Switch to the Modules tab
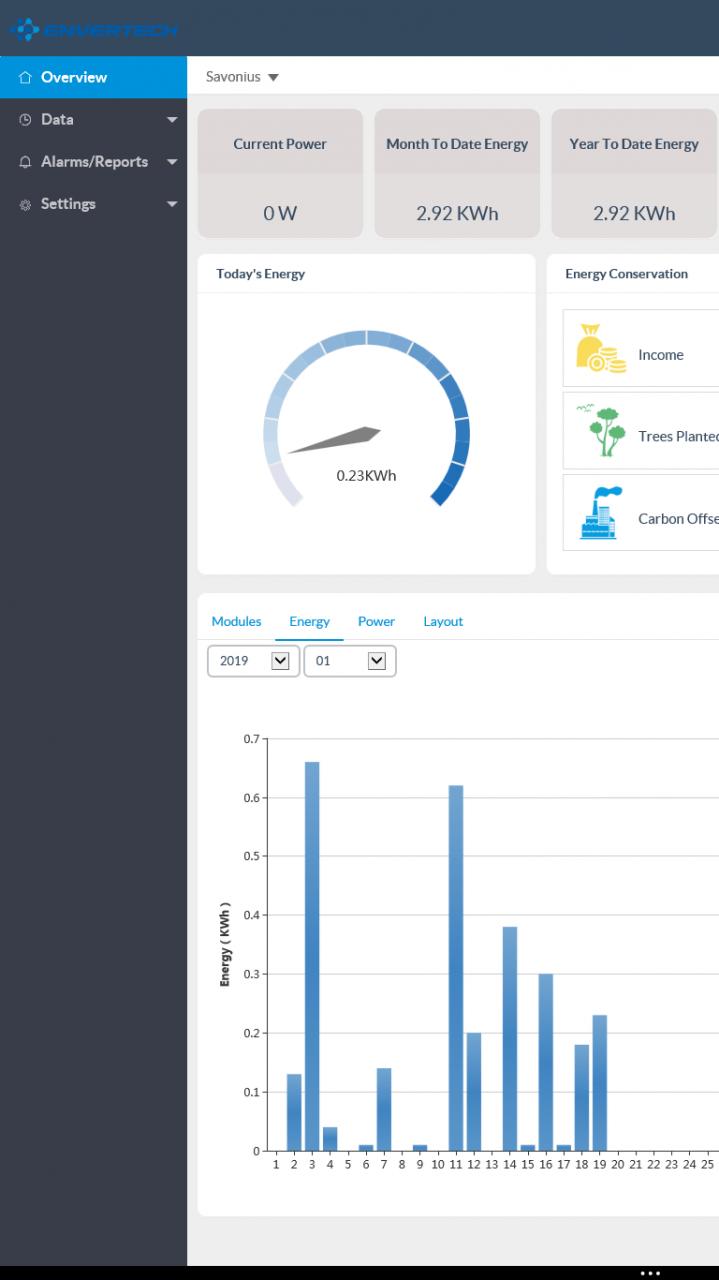The height and width of the screenshot is (1280, 719). [x=236, y=621]
